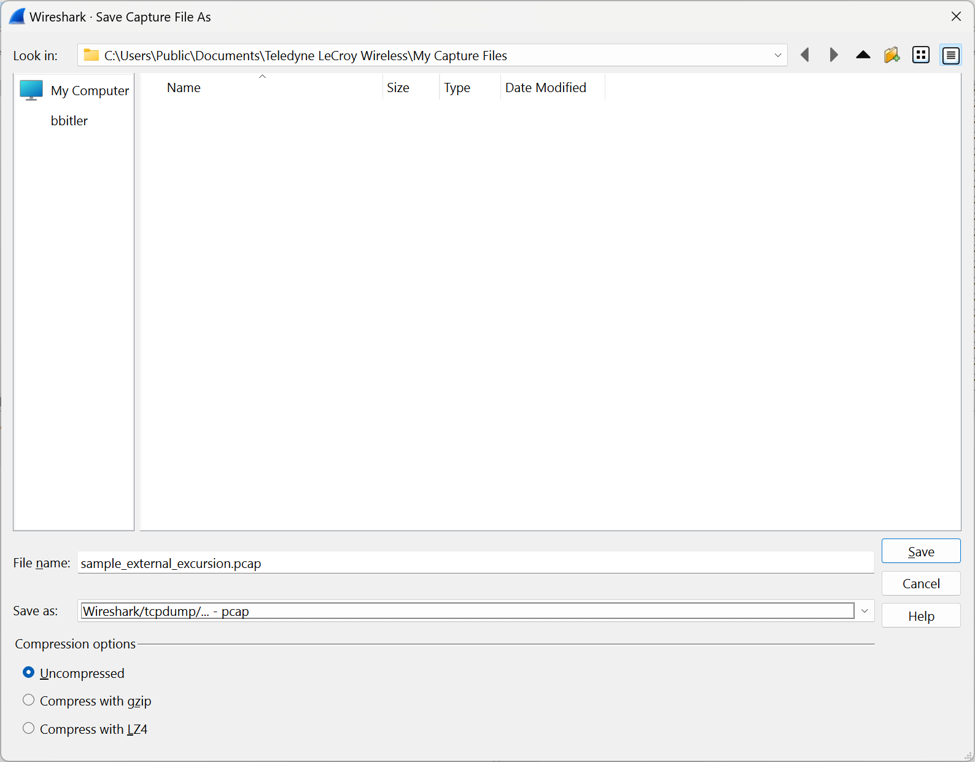Switch to list view mode icon
The width and height of the screenshot is (975, 762).
tap(921, 55)
